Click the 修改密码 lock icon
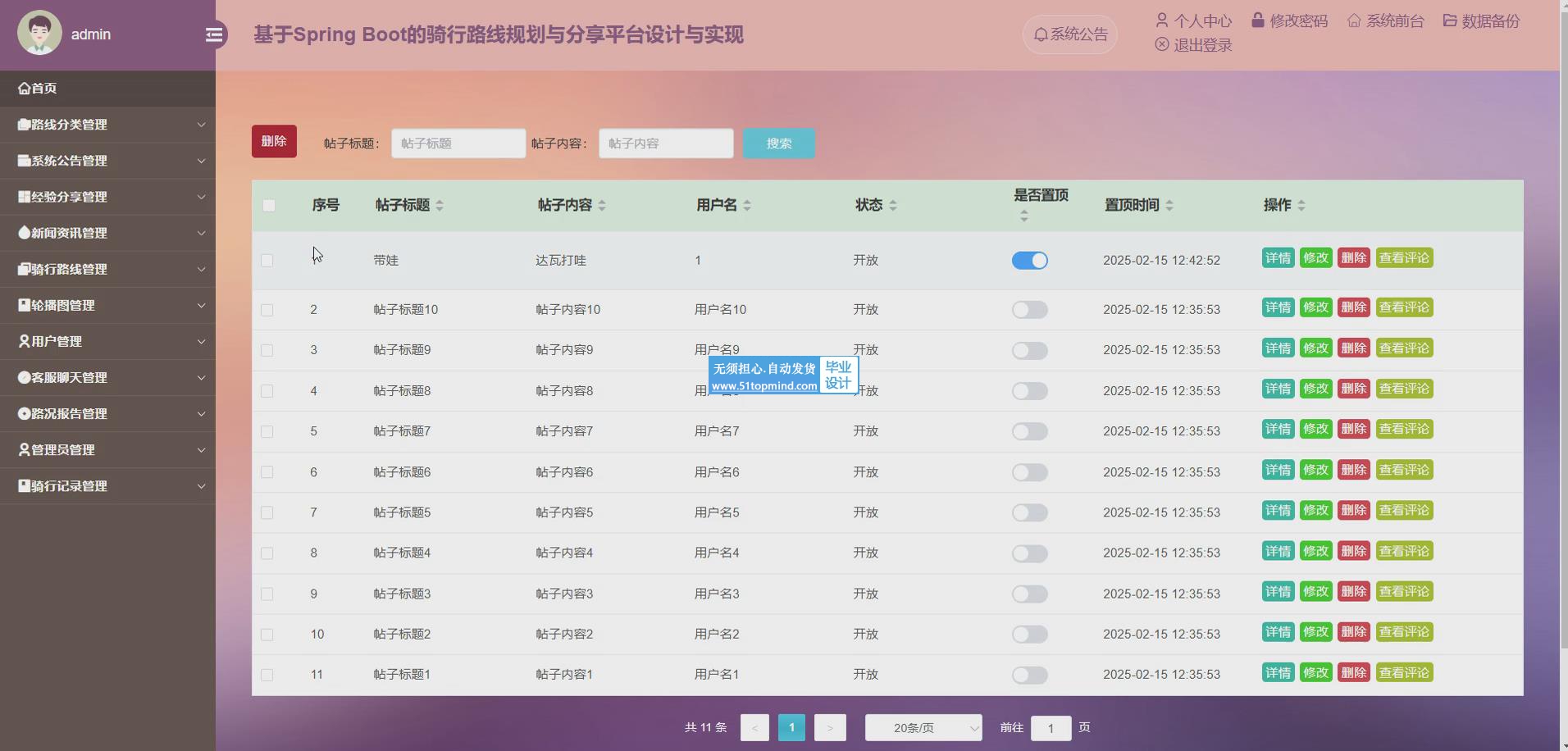 click(1257, 20)
